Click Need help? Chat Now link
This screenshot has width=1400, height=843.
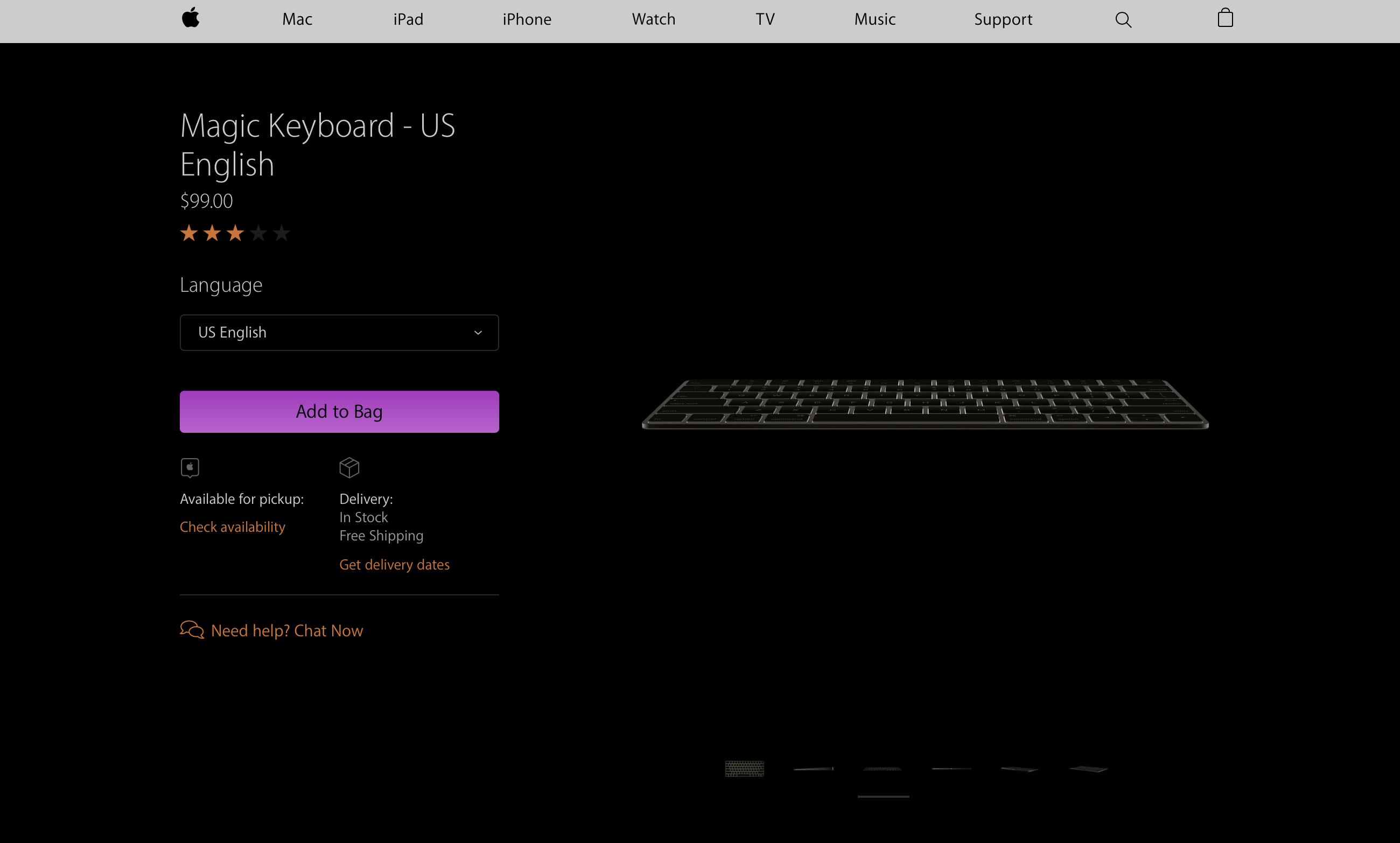(286, 630)
